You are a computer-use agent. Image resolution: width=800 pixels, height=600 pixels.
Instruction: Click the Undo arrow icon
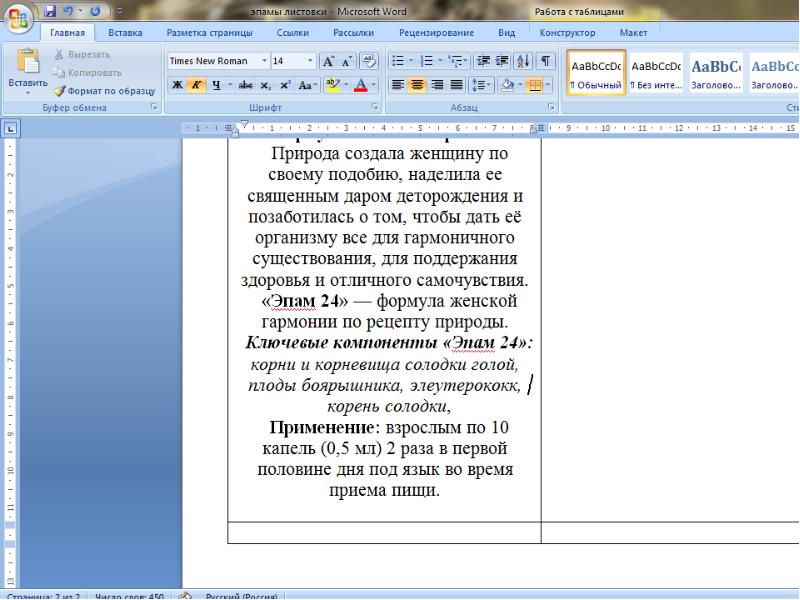tap(69, 11)
